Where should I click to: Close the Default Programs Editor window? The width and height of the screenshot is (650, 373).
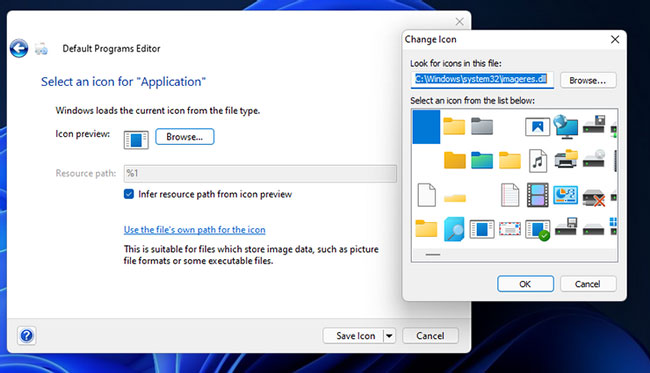coord(459,22)
